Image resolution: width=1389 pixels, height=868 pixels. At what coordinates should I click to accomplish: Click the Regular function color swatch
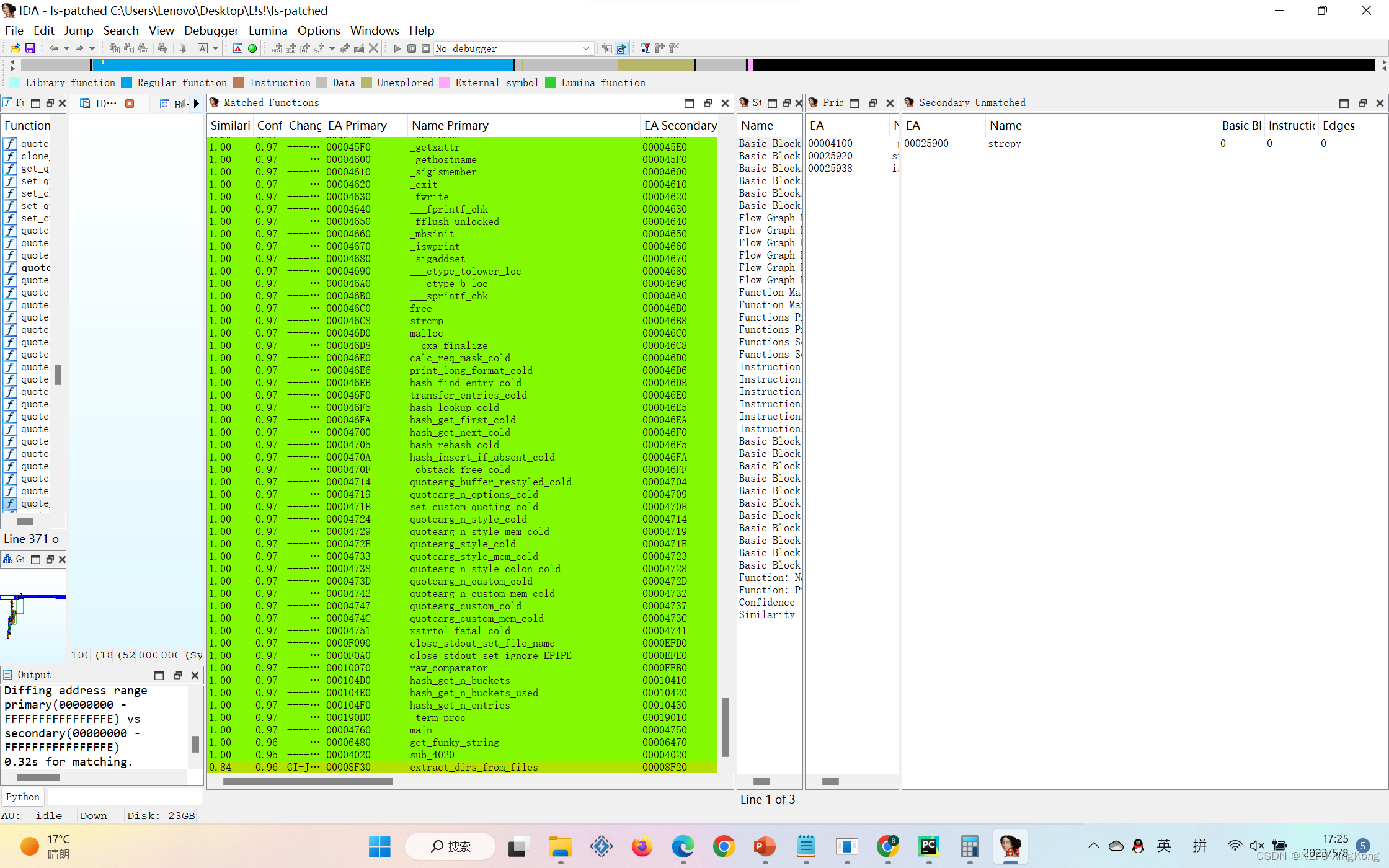pos(126,82)
